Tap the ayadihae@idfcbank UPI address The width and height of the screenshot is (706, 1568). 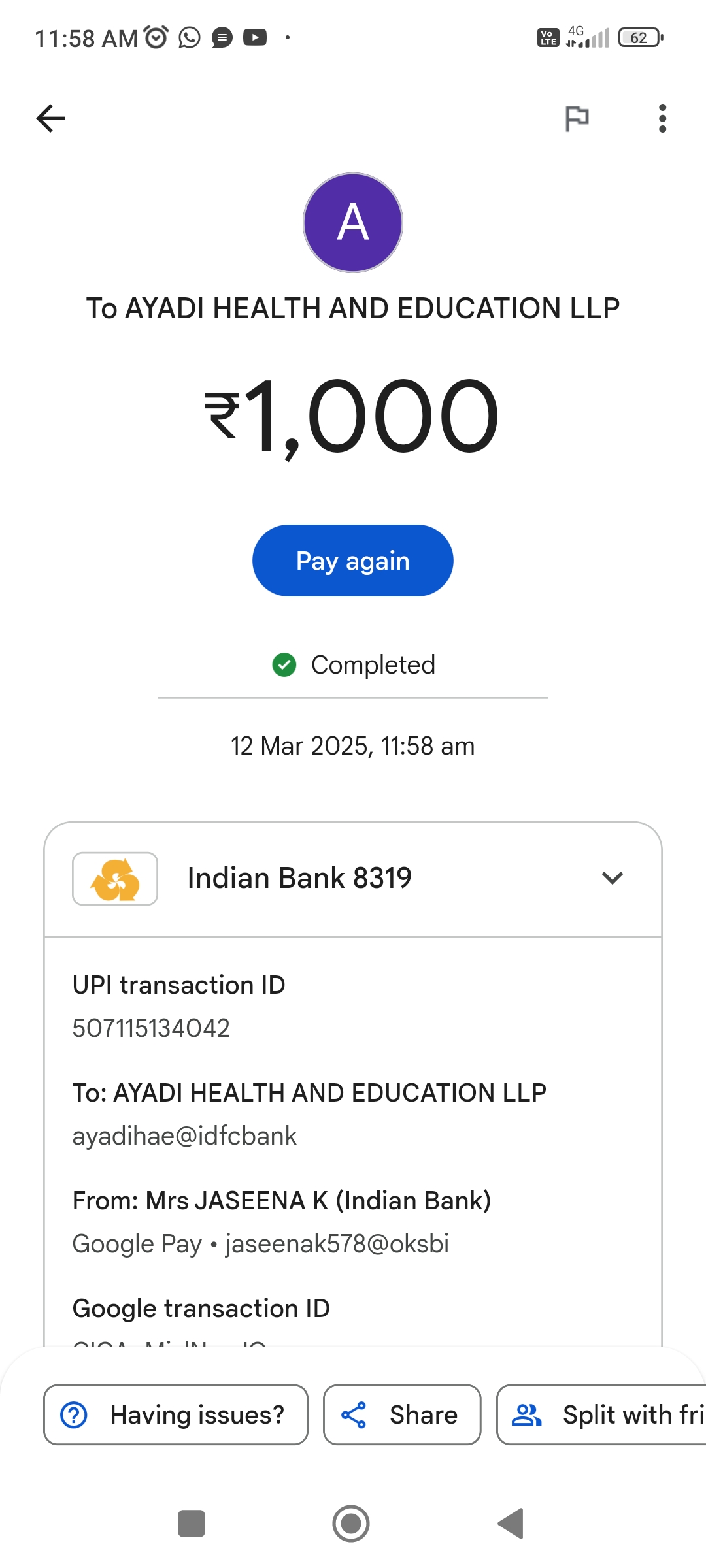(x=184, y=1136)
